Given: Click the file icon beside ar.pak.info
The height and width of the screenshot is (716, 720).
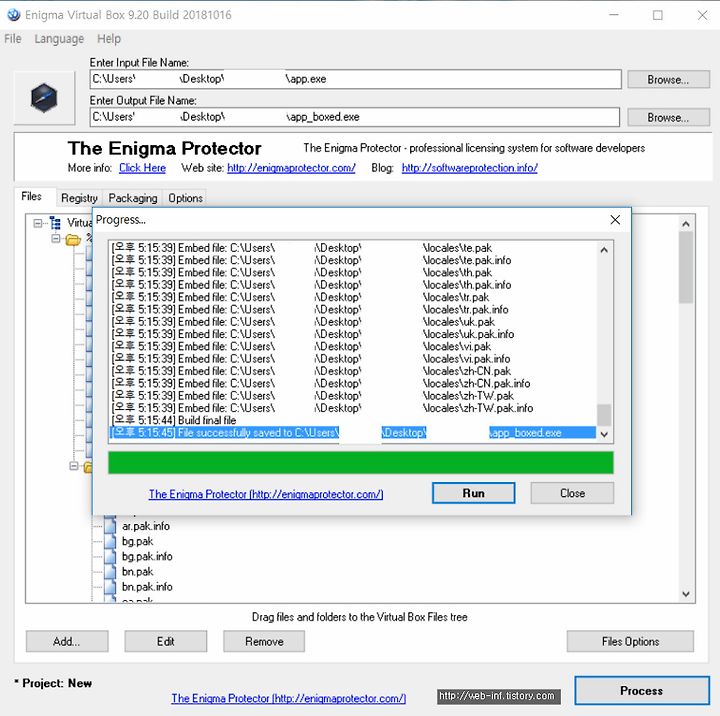Looking at the screenshot, I should [110, 526].
